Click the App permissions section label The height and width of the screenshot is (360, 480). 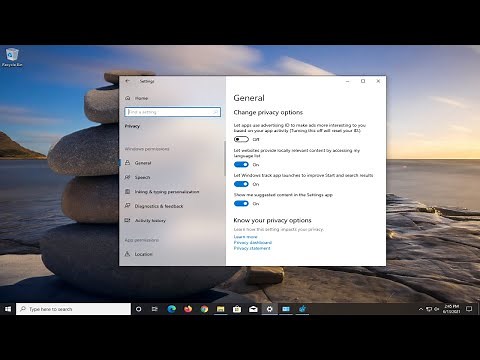click(x=142, y=240)
